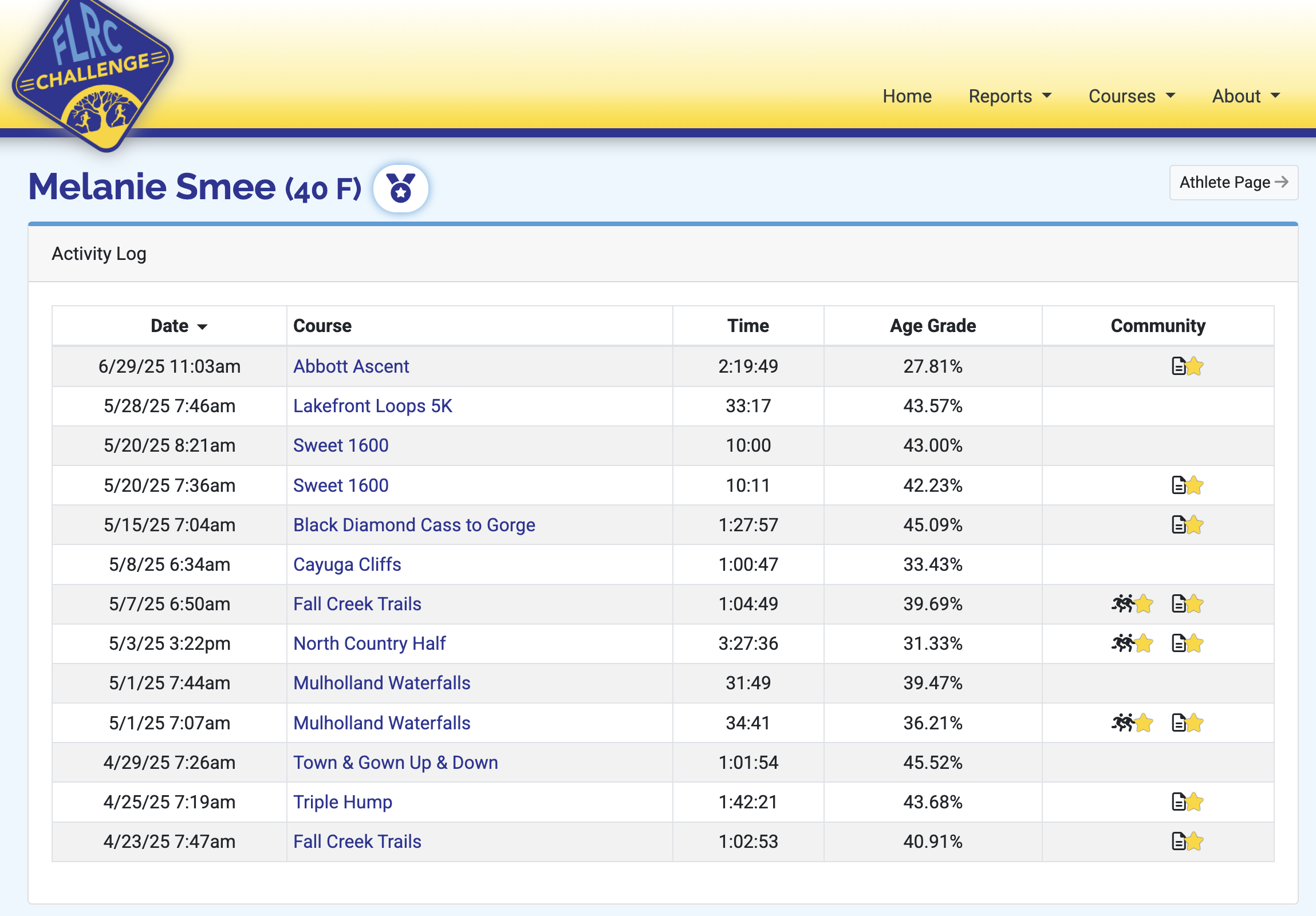Image resolution: width=1316 pixels, height=916 pixels.
Task: Open Sweet 1600 link for 10:00 time
Action: tap(341, 445)
